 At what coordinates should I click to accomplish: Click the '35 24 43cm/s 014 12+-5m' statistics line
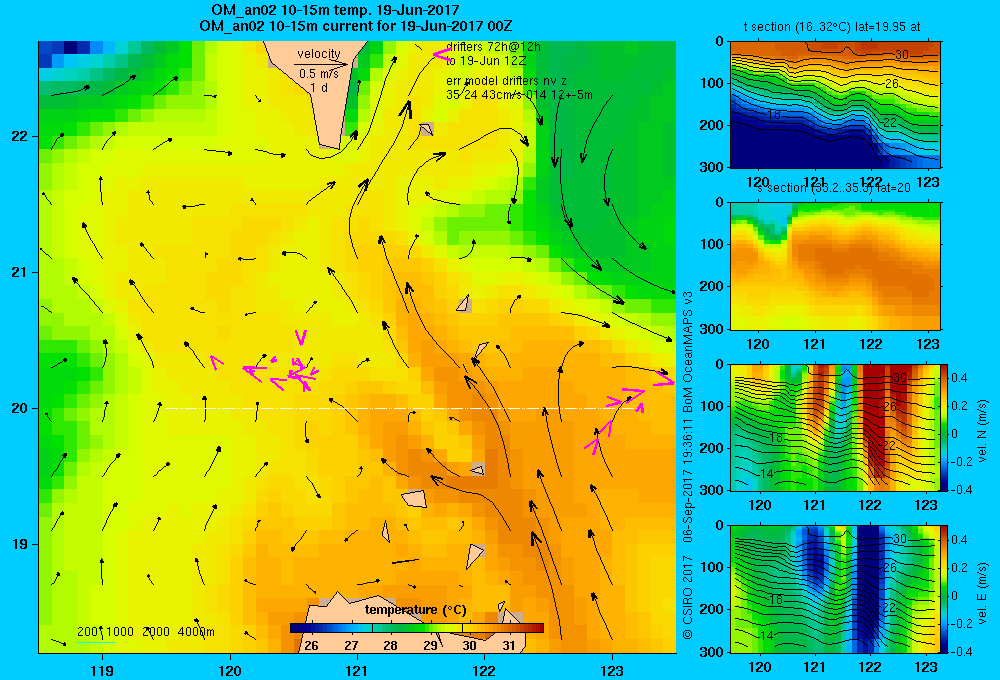coord(519,95)
